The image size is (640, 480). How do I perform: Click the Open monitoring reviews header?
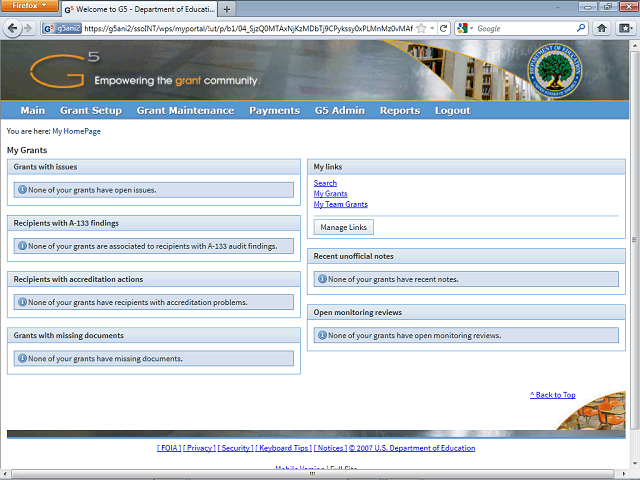coord(466,313)
